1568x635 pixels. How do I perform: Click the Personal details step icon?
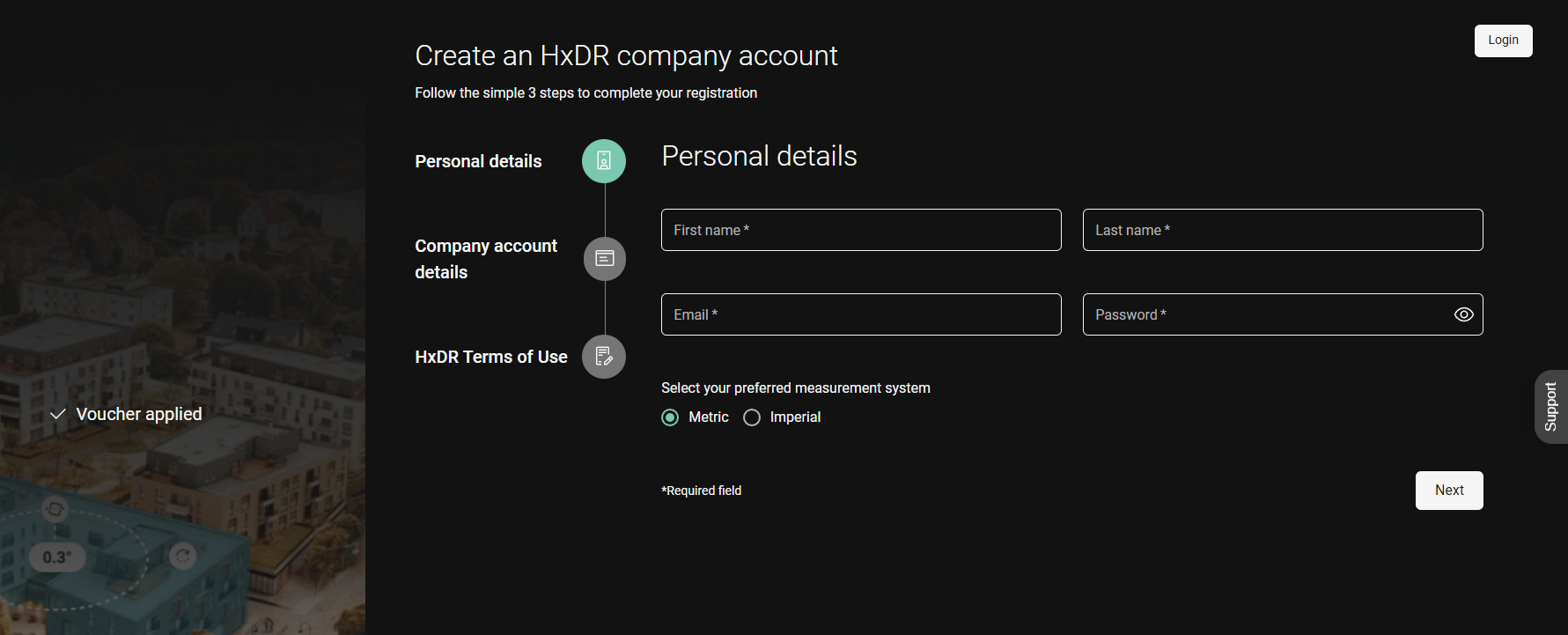coord(604,161)
